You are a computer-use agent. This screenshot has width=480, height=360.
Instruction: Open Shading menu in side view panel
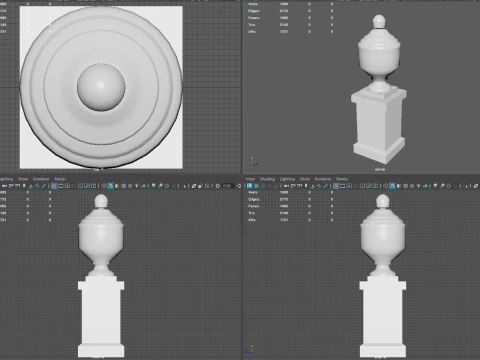[267, 179]
